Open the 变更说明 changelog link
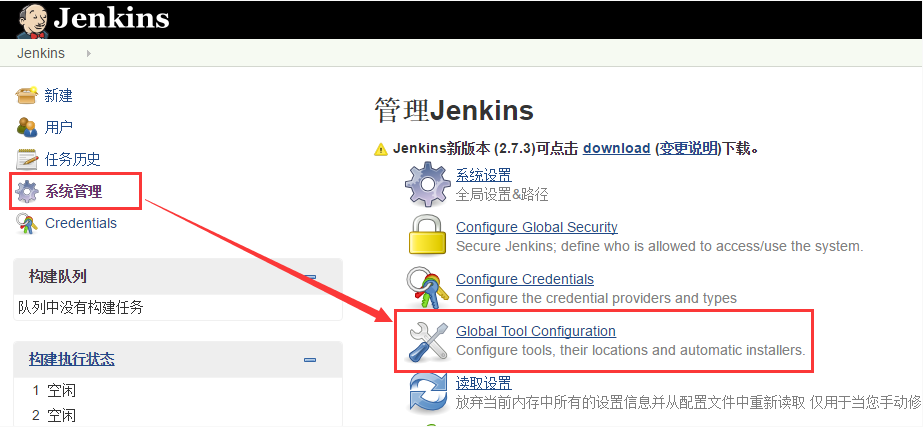This screenshot has height=427, width=923. [688, 148]
